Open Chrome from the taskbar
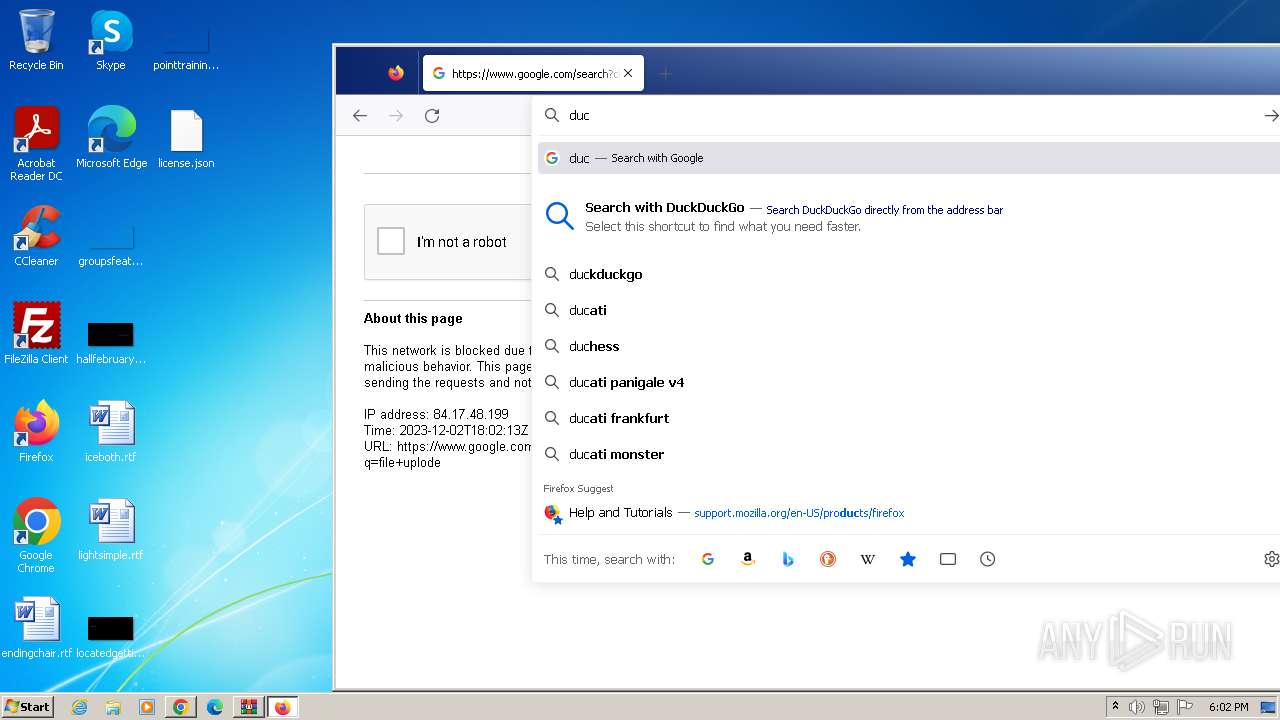The image size is (1280, 720). tap(181, 707)
